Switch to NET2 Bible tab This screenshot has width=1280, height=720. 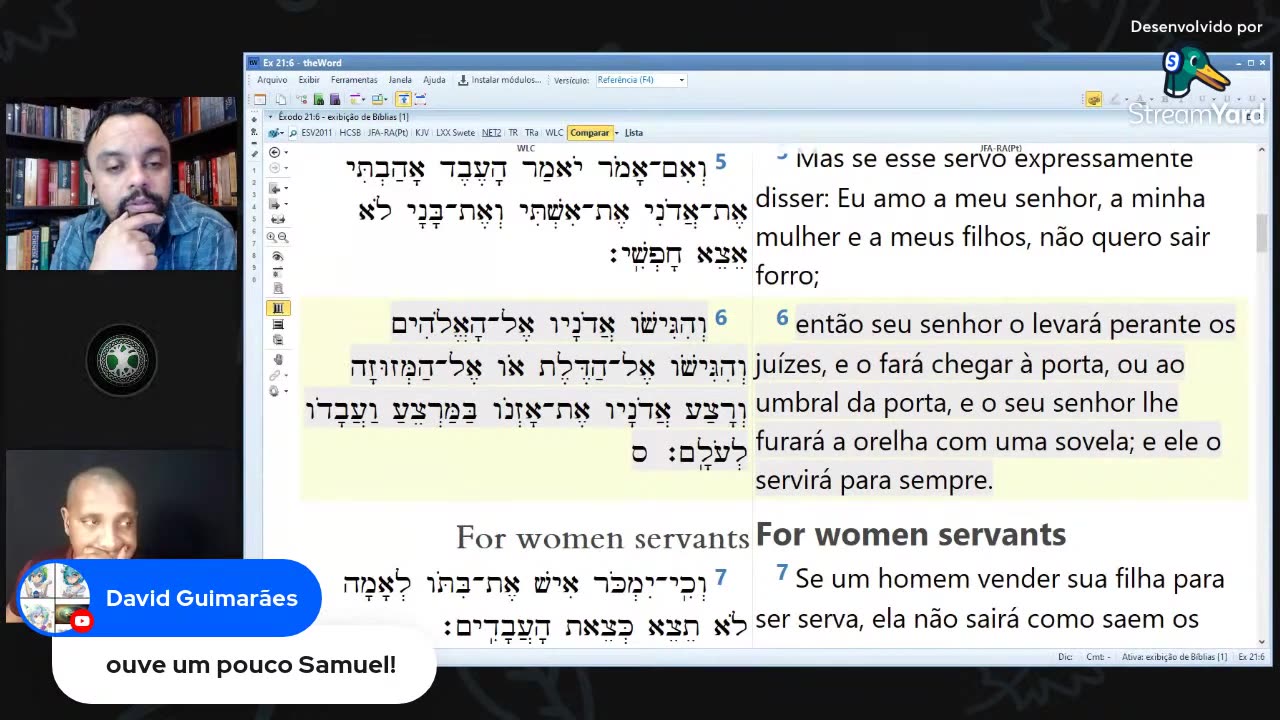pos(491,132)
